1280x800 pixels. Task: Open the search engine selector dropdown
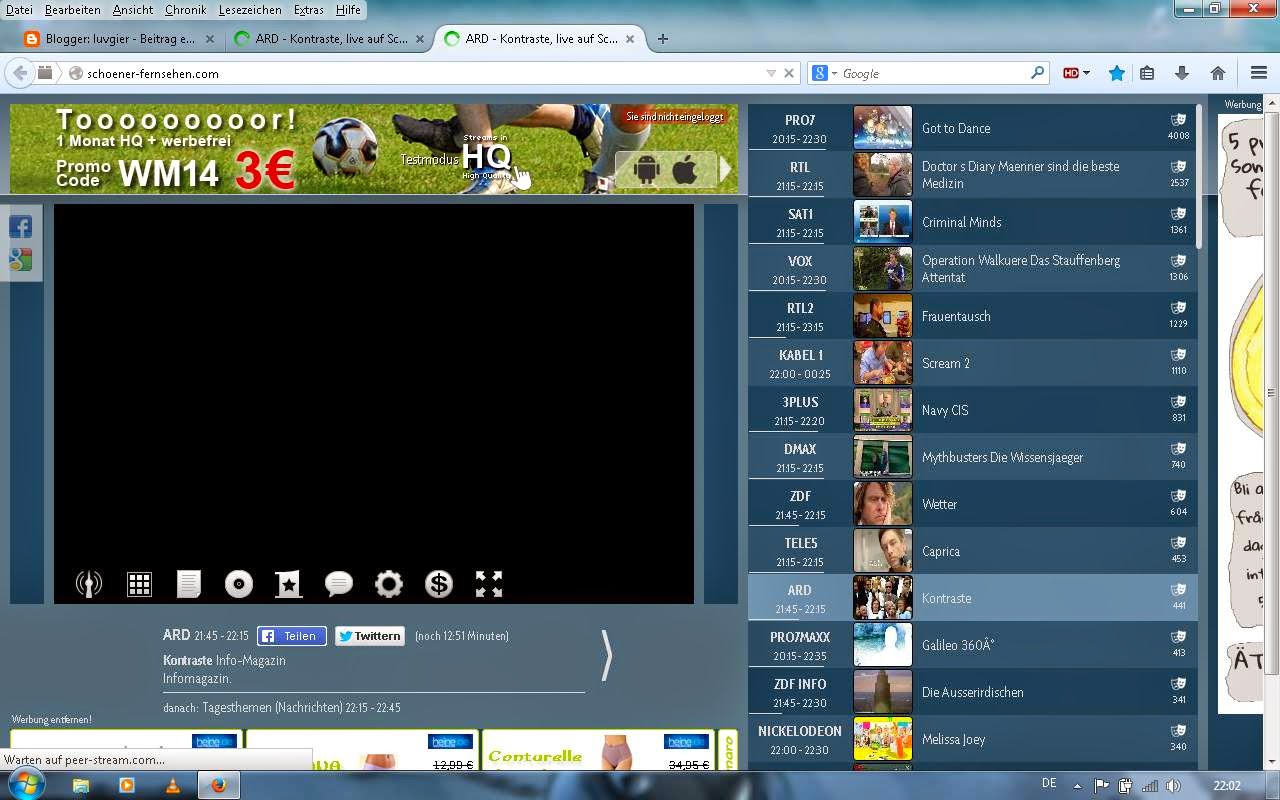[x=824, y=73]
